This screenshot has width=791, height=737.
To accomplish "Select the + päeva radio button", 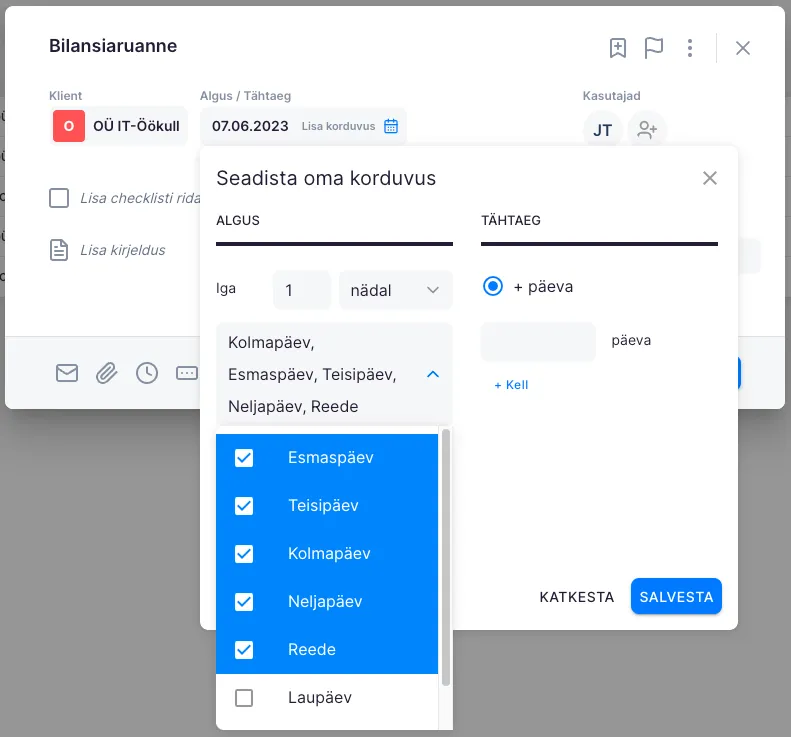I will coord(492,286).
